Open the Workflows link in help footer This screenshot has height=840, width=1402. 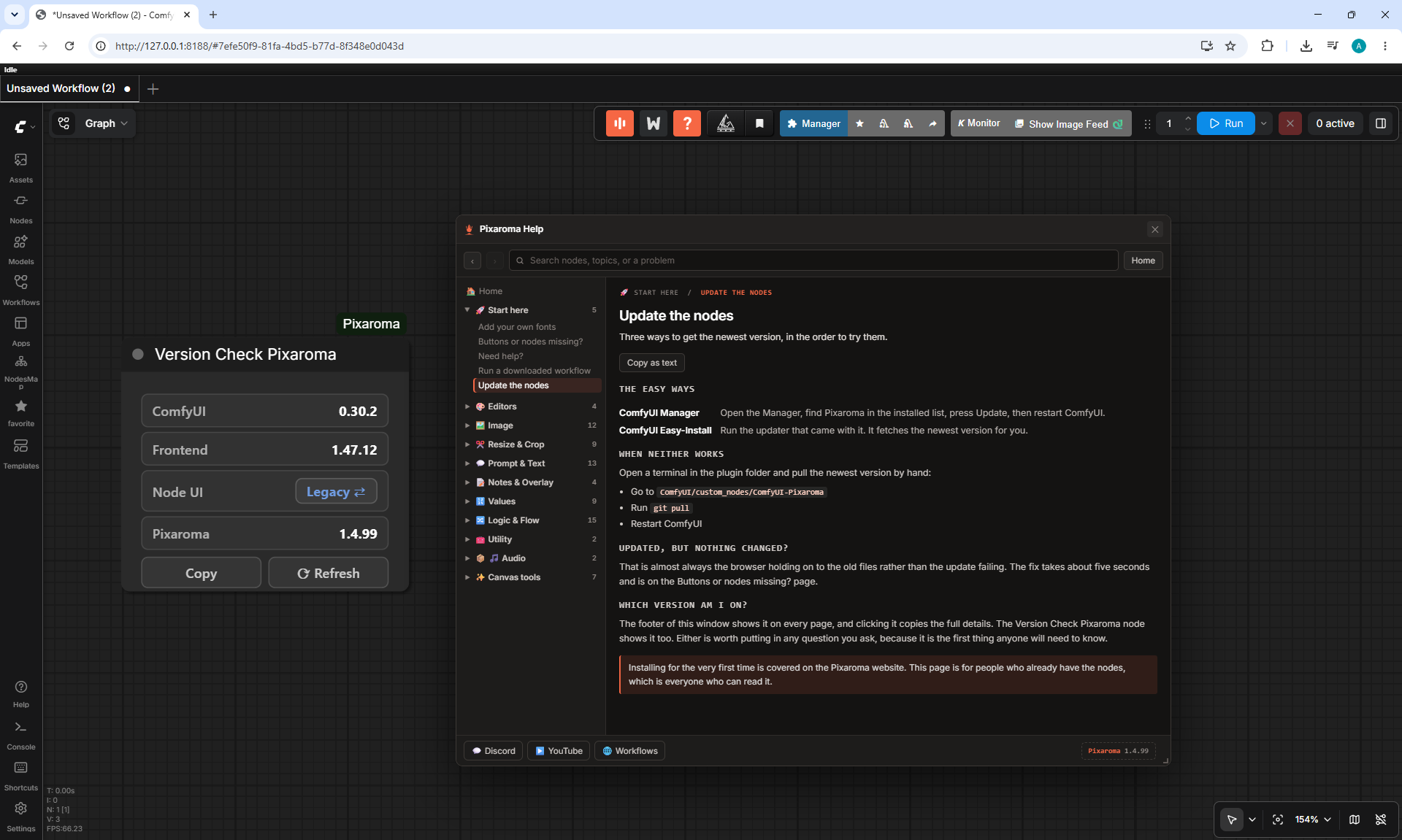click(629, 751)
